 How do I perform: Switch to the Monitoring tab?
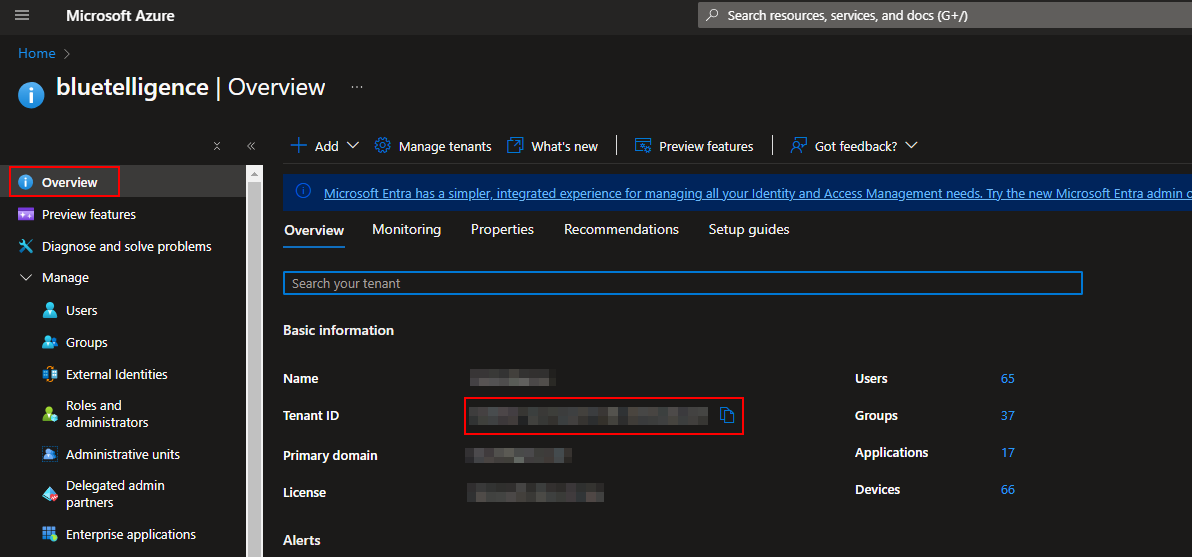pyautogui.click(x=406, y=229)
